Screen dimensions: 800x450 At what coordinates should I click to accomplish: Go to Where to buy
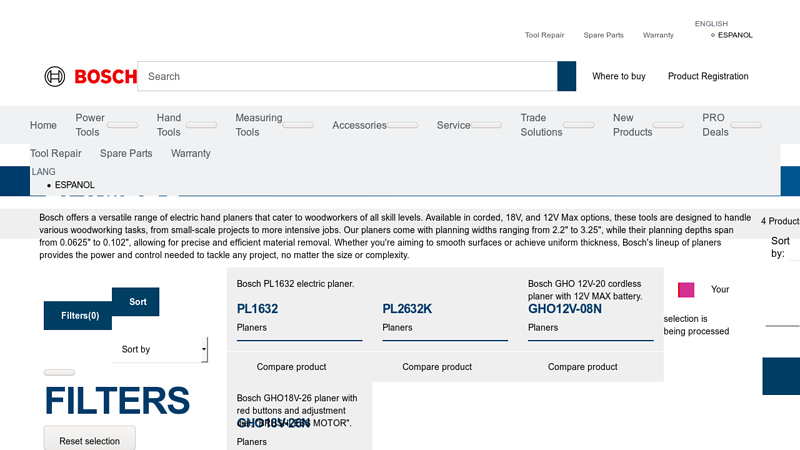pyautogui.click(x=619, y=76)
